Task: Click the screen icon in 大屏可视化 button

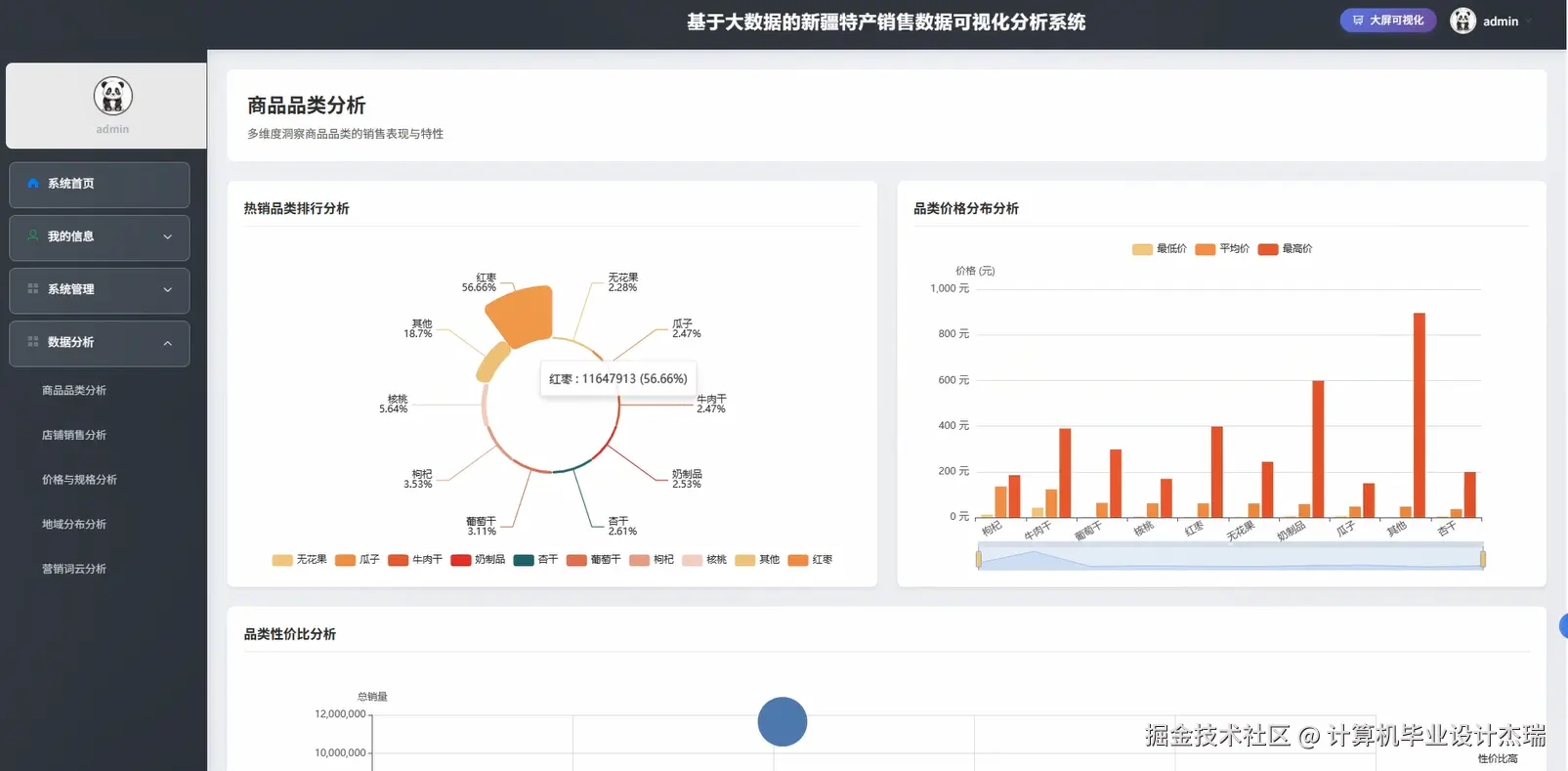Action: pos(1358,21)
